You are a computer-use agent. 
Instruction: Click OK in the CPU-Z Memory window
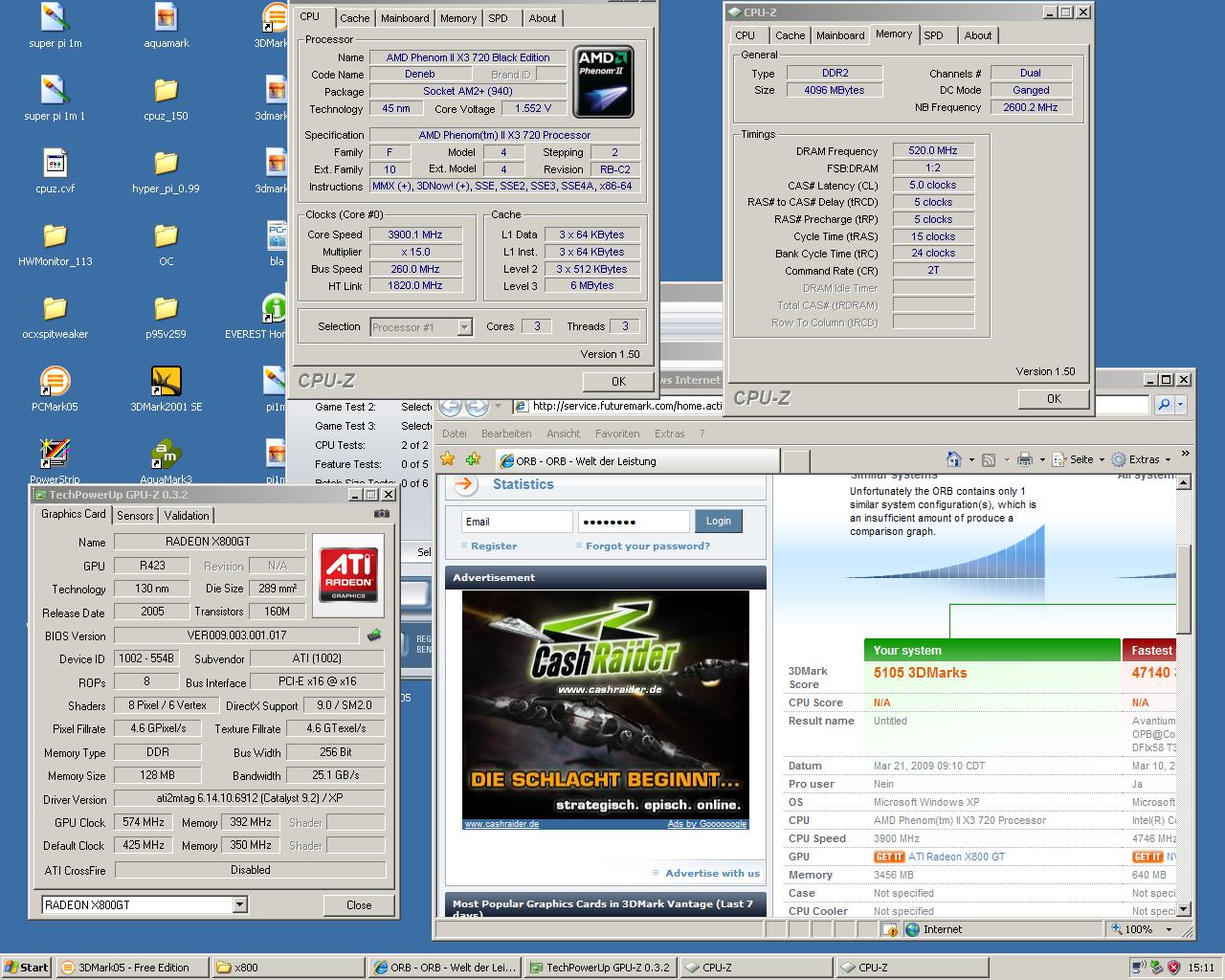click(1054, 398)
